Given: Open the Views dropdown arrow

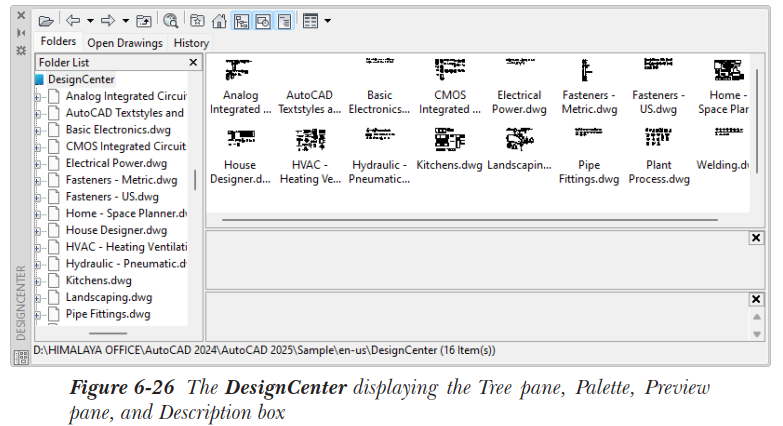Looking at the screenshot, I should 328,21.
